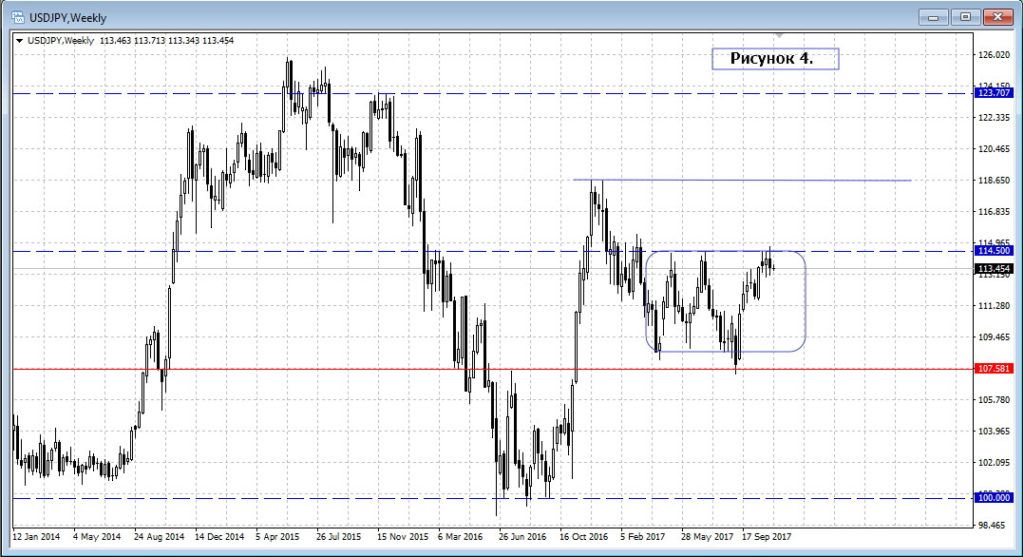Click the 123.707 price level tag

(x=994, y=93)
